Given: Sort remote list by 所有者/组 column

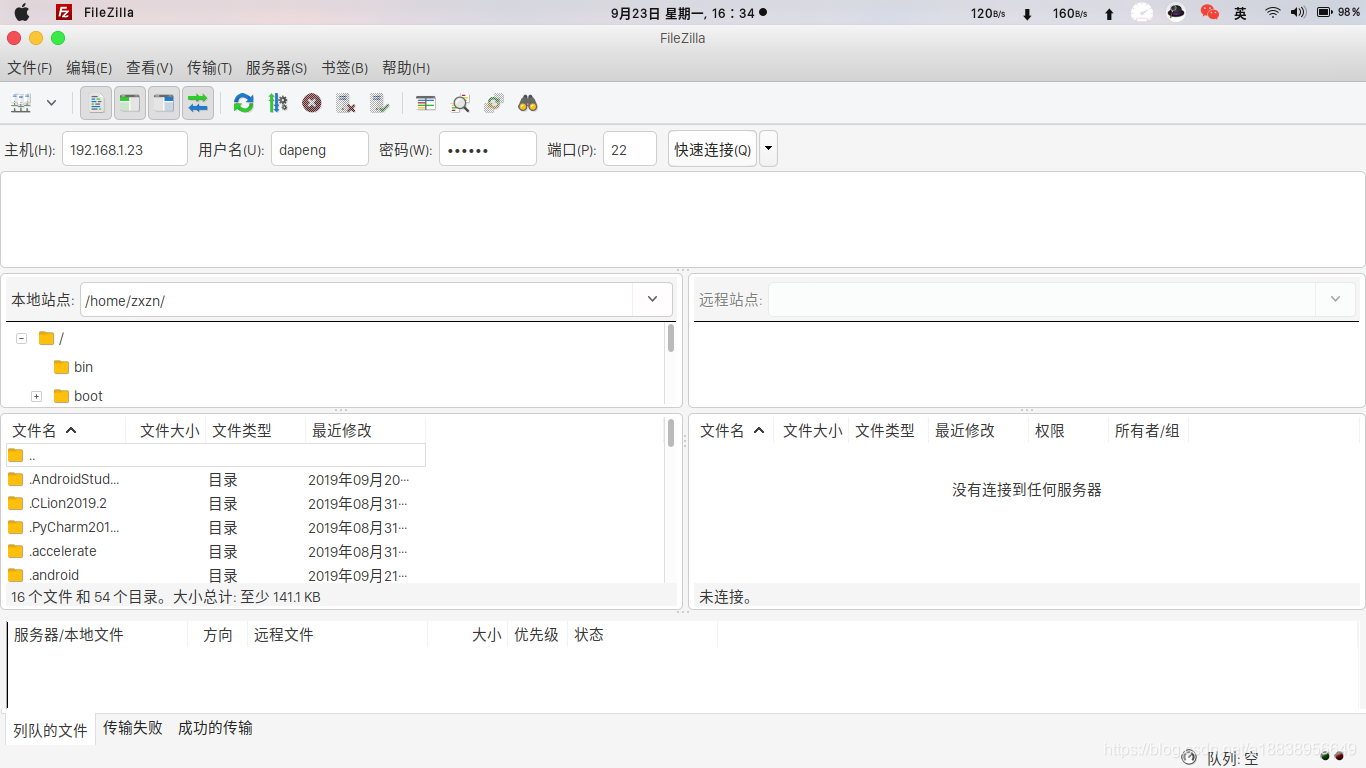Looking at the screenshot, I should pos(1147,430).
